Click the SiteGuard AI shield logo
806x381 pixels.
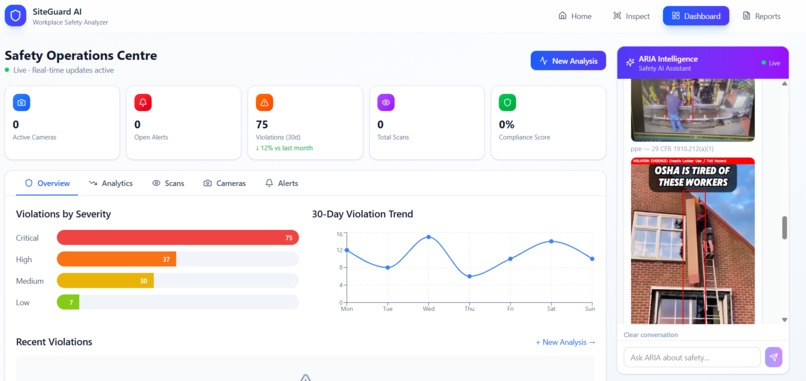click(x=15, y=15)
